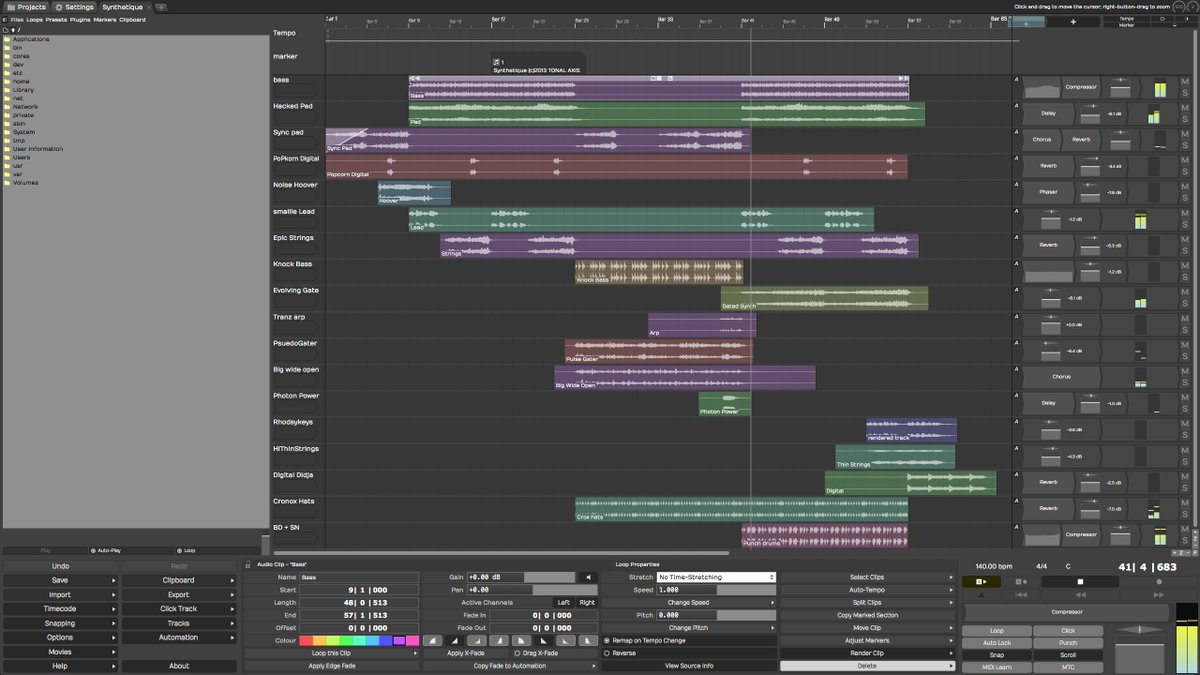Expand the Export menu
The height and width of the screenshot is (675, 1200).
tap(179, 594)
